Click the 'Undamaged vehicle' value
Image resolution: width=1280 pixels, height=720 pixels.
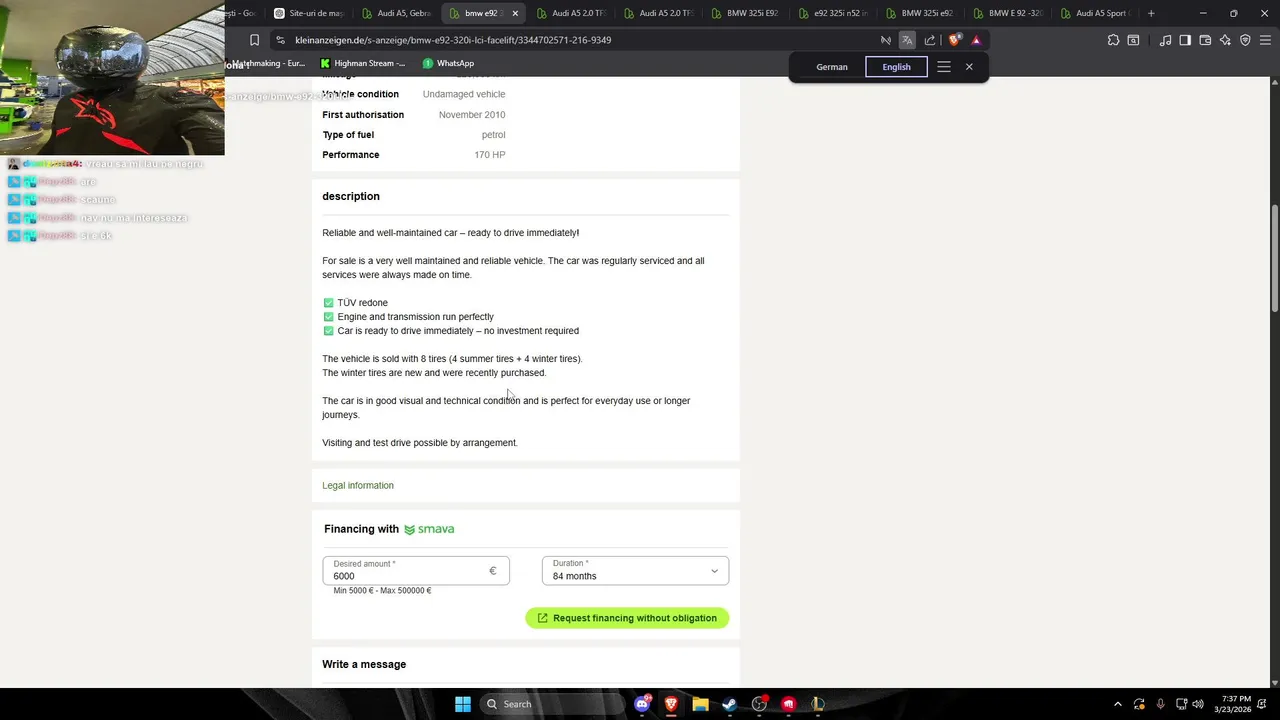pyautogui.click(x=464, y=94)
